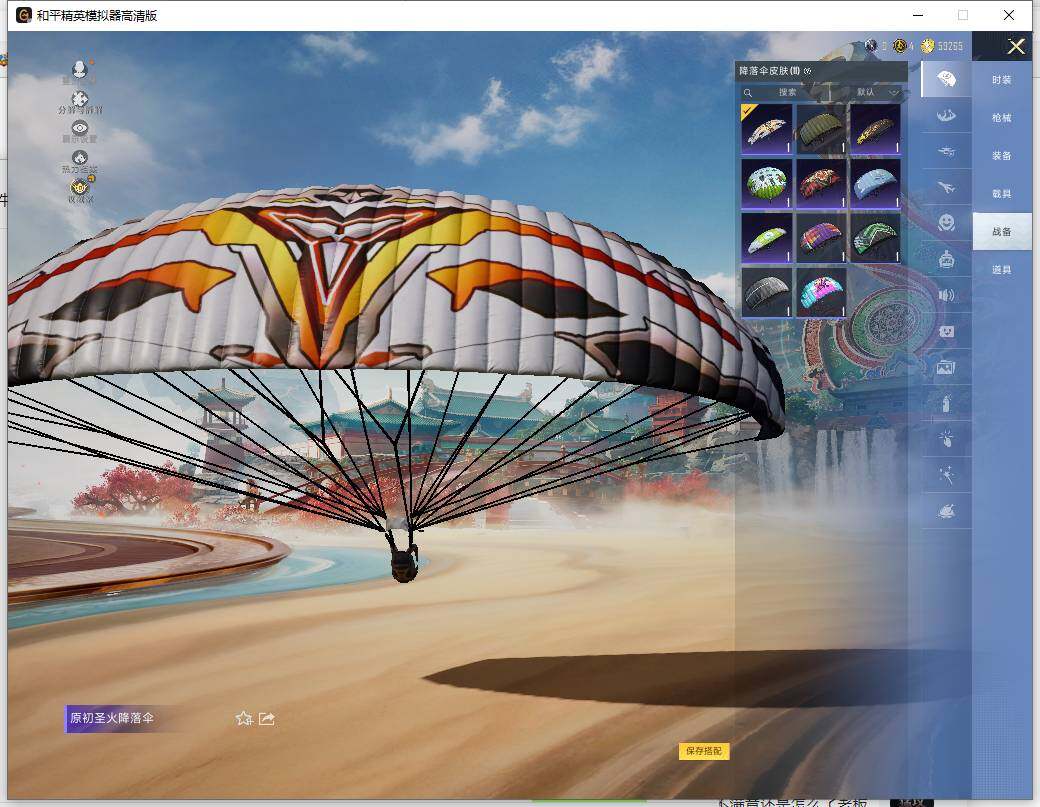Switch to the 载具 tab
1040x807 pixels.
point(1002,194)
